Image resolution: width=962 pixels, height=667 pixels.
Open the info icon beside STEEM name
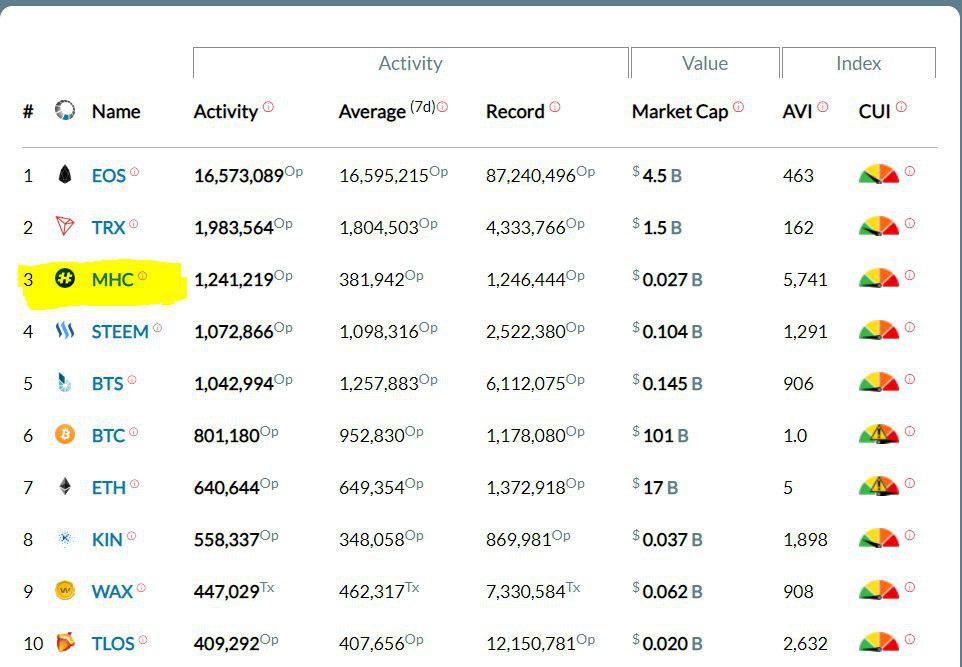(157, 328)
